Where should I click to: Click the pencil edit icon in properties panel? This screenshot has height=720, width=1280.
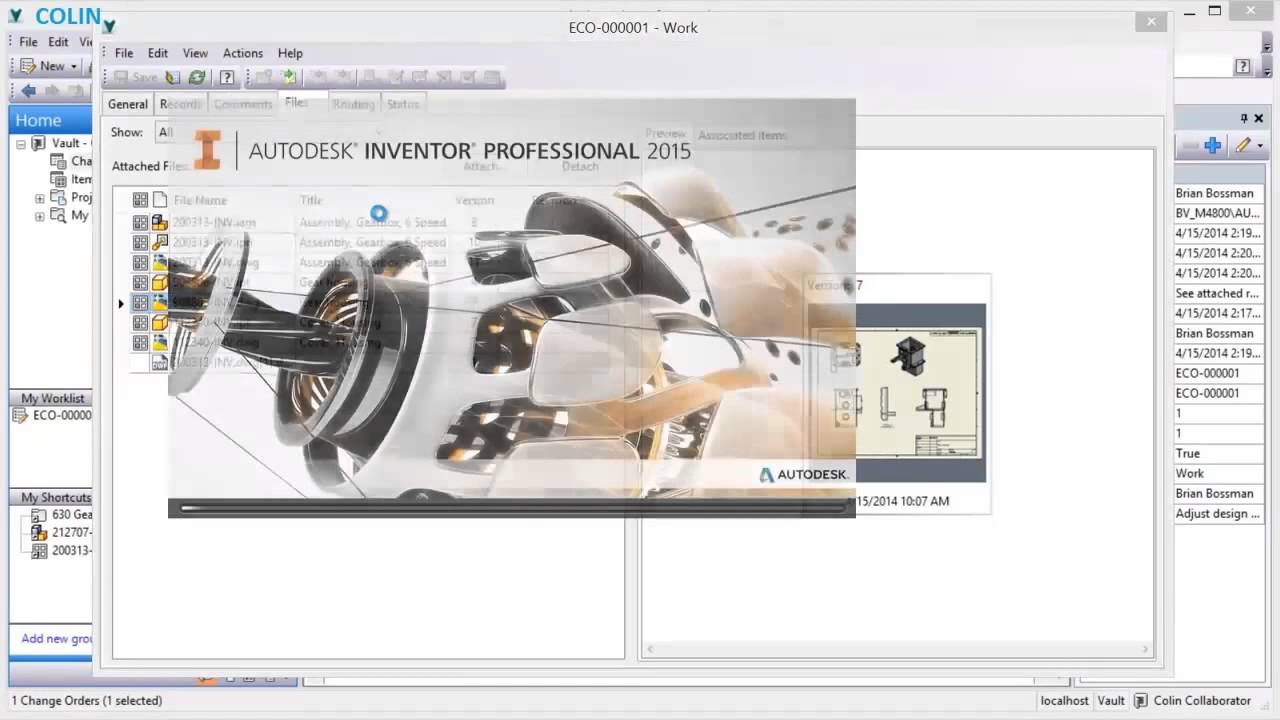1243,145
